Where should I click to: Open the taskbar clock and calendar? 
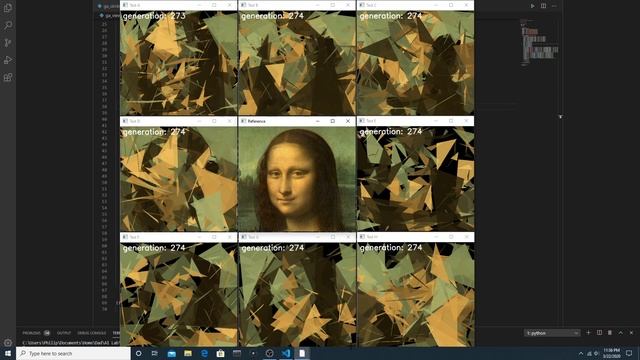coord(611,353)
